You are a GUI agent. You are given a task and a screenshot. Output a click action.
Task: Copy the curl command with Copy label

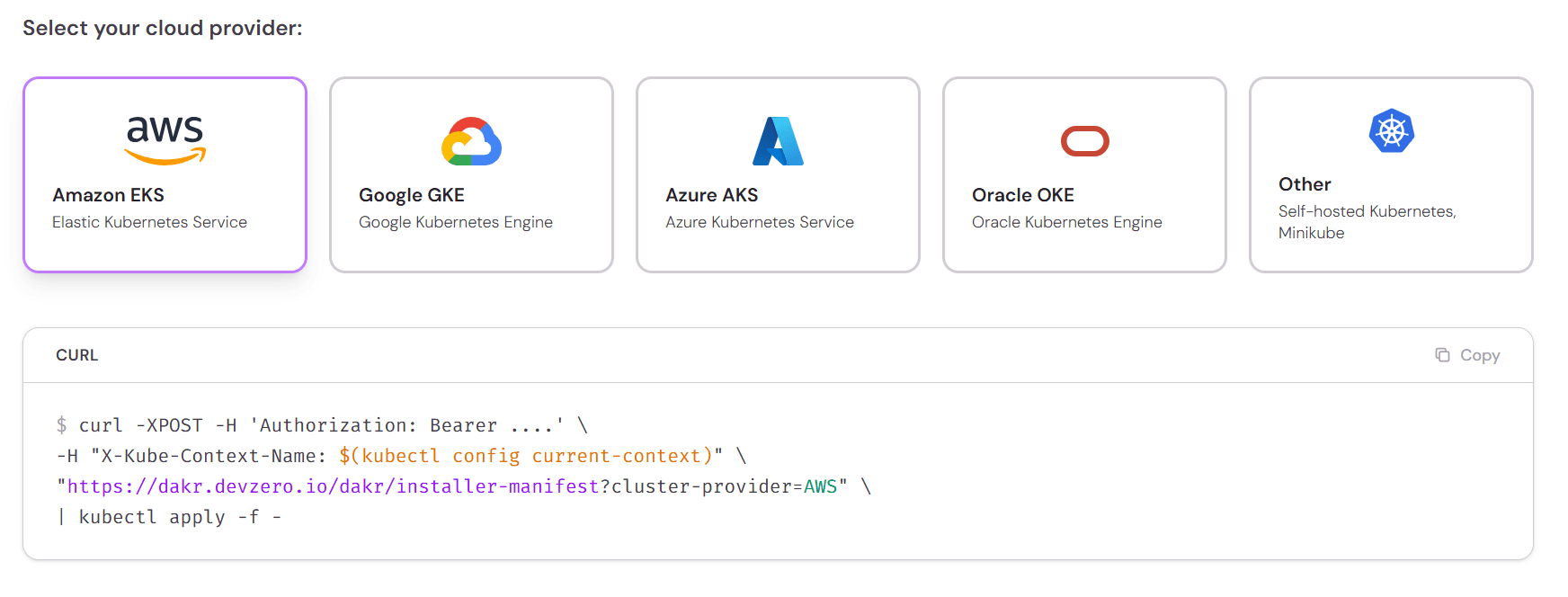(1480, 355)
